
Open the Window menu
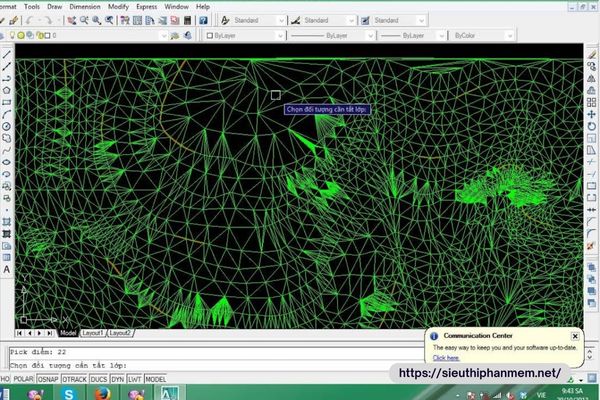click(x=176, y=7)
